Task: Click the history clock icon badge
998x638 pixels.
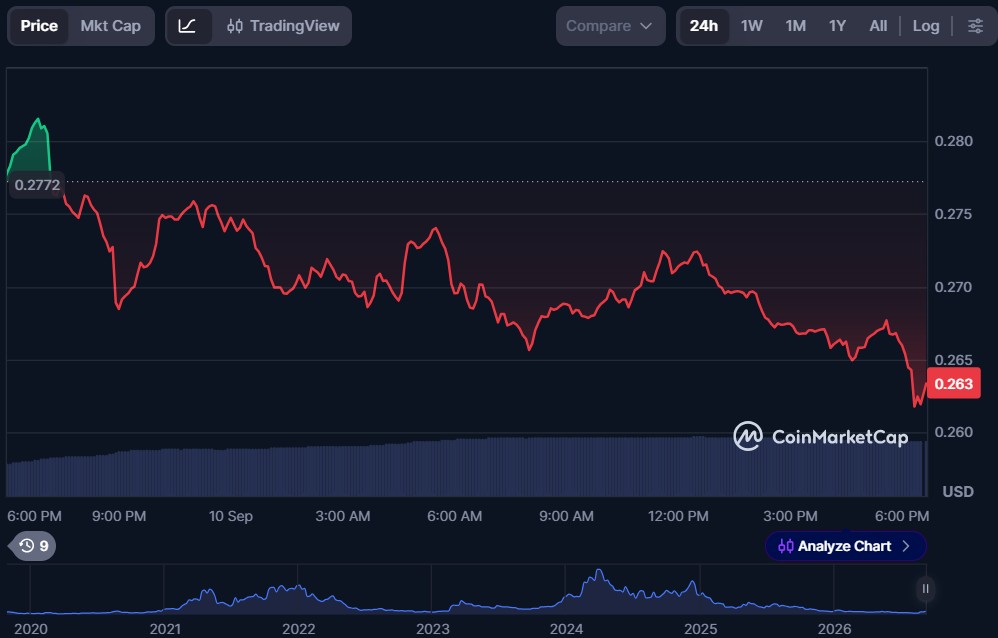Action: click(32, 546)
